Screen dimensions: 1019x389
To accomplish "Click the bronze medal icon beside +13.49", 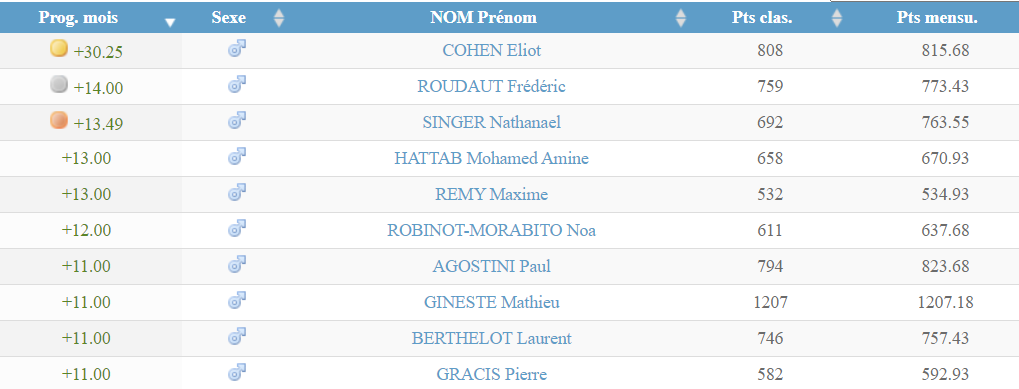I will [59, 120].
